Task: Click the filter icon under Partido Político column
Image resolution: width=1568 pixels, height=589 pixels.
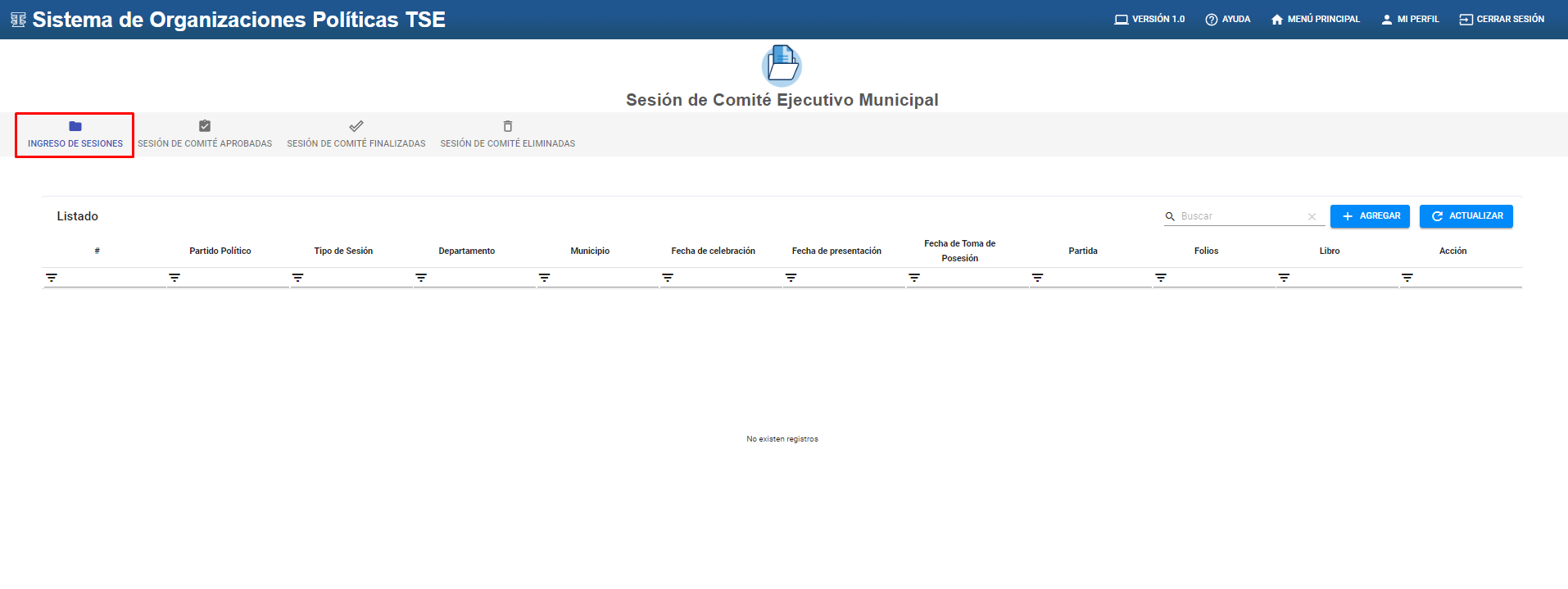Action: [174, 278]
